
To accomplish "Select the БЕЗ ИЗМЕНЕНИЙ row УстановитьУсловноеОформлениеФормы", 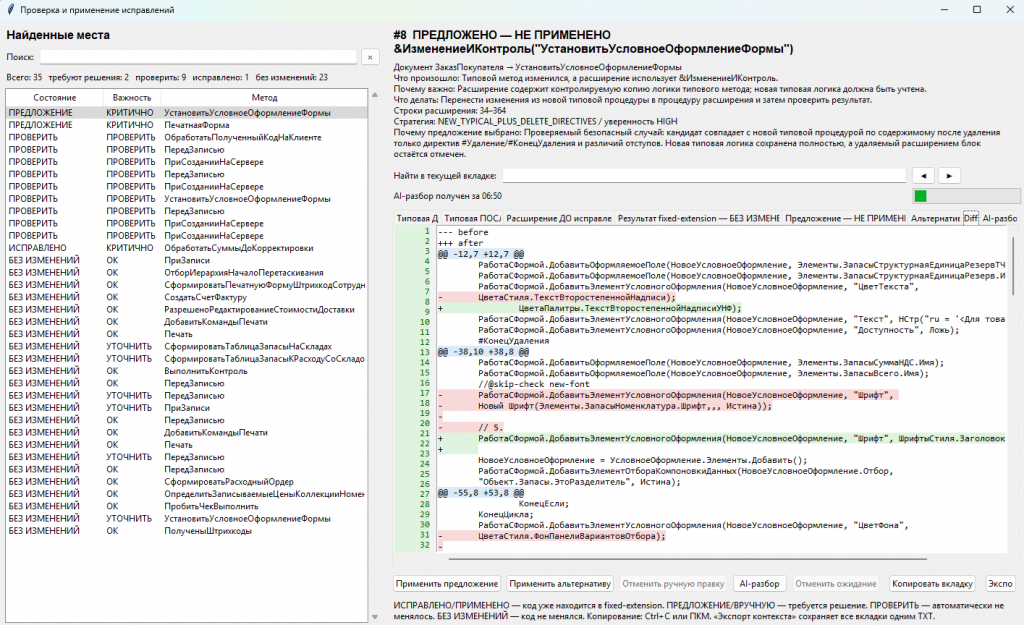I will coord(187,519).
